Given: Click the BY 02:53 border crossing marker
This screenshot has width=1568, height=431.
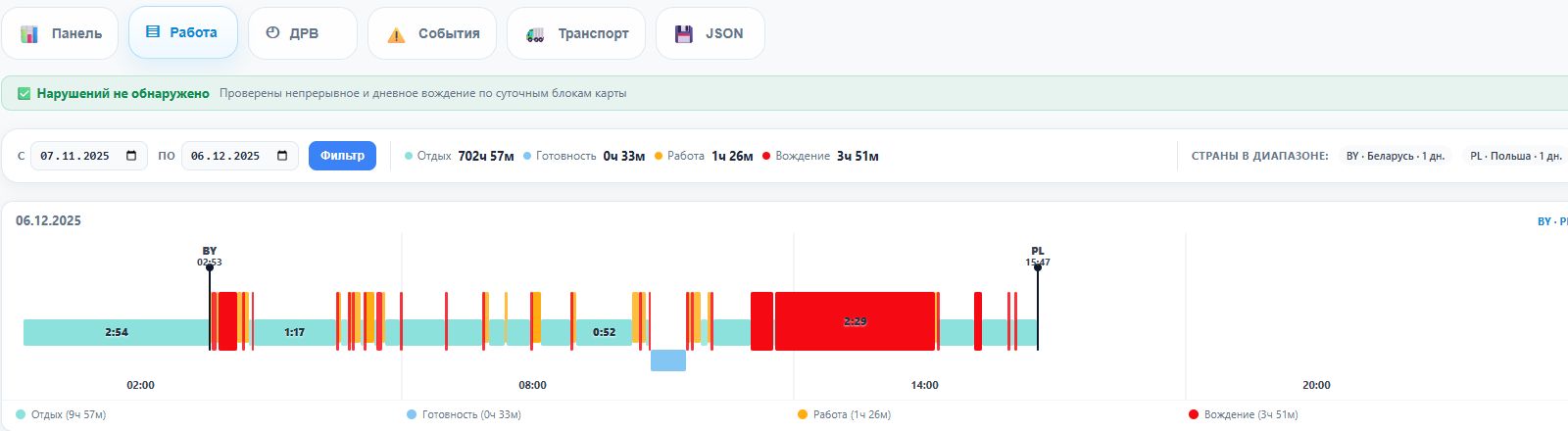Looking at the screenshot, I should coord(210,258).
